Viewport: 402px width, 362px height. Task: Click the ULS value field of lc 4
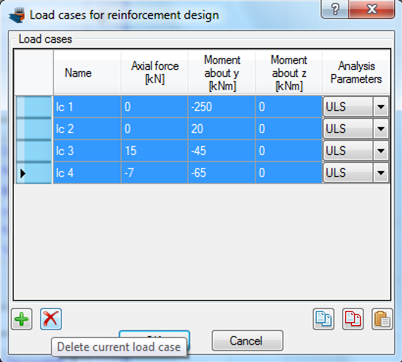coord(348,173)
